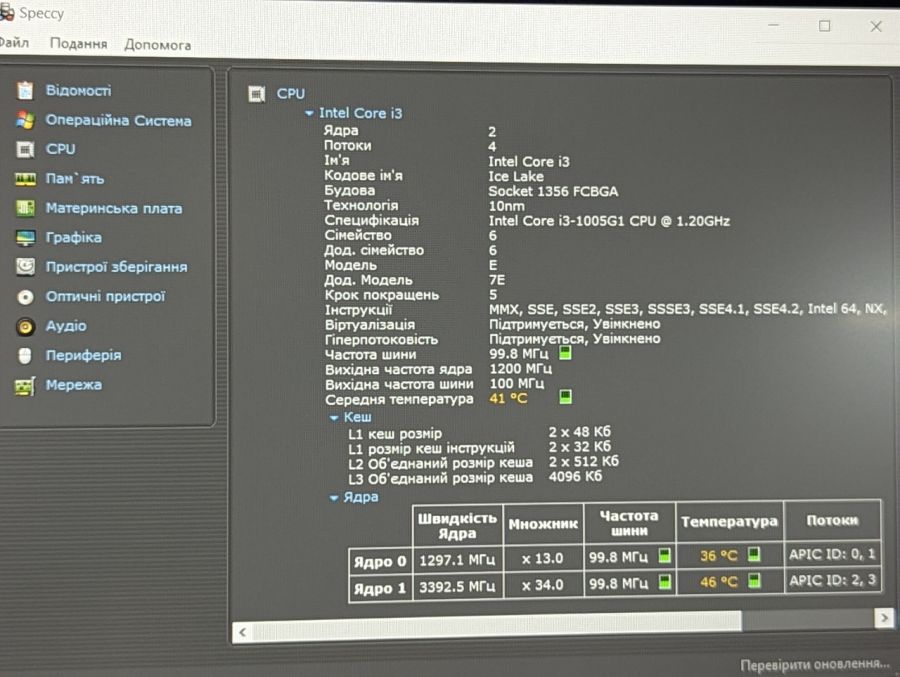The height and width of the screenshot is (677, 900).
Task: Select Операційна Система section
Action: (118, 121)
